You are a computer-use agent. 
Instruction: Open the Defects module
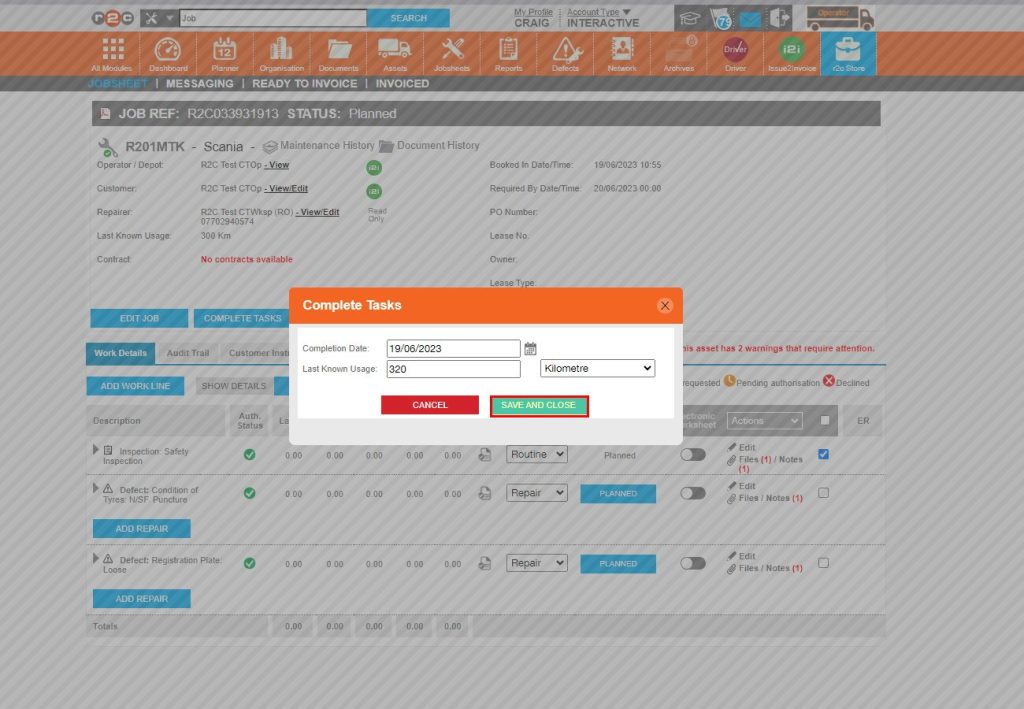coord(565,53)
